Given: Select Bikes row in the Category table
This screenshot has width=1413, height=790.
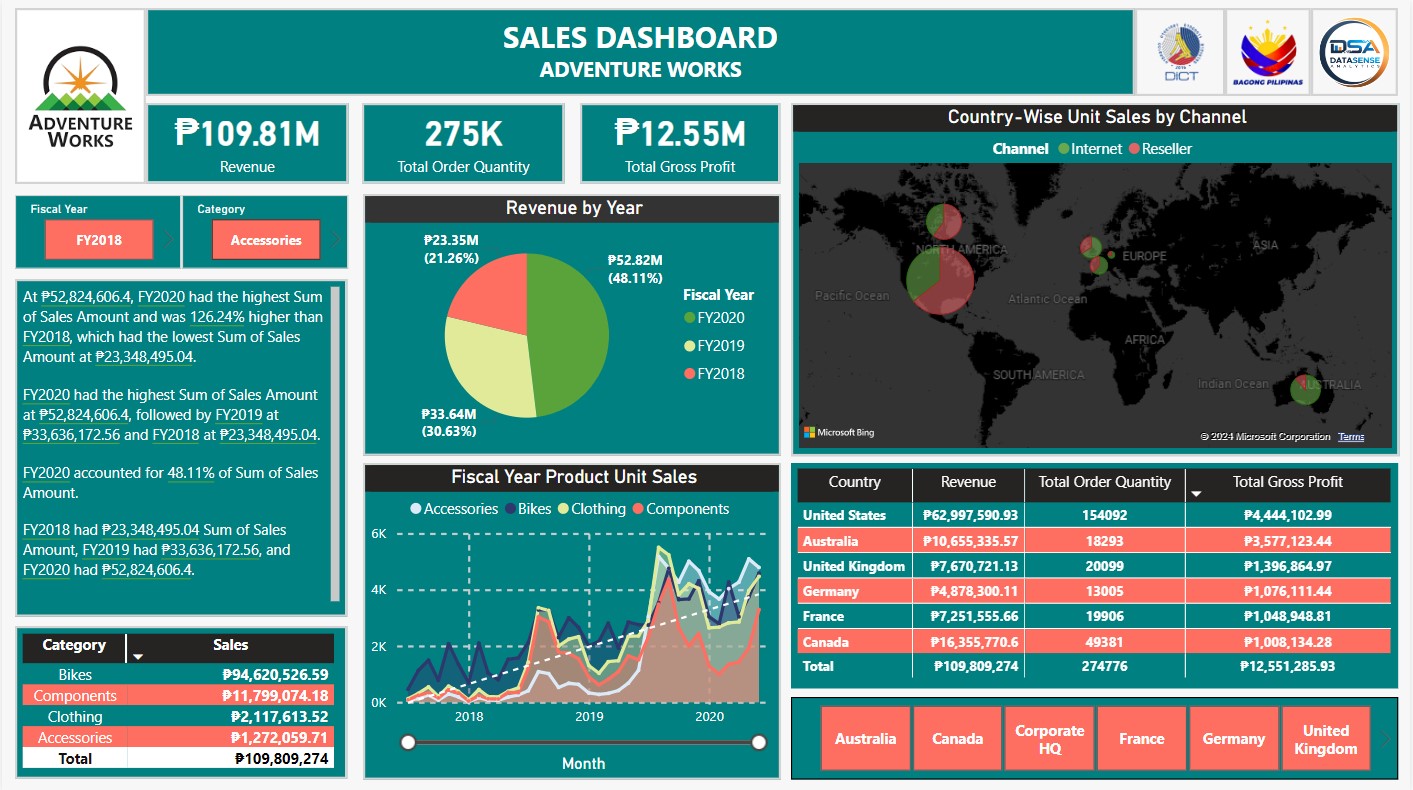Looking at the screenshot, I should click(178, 675).
